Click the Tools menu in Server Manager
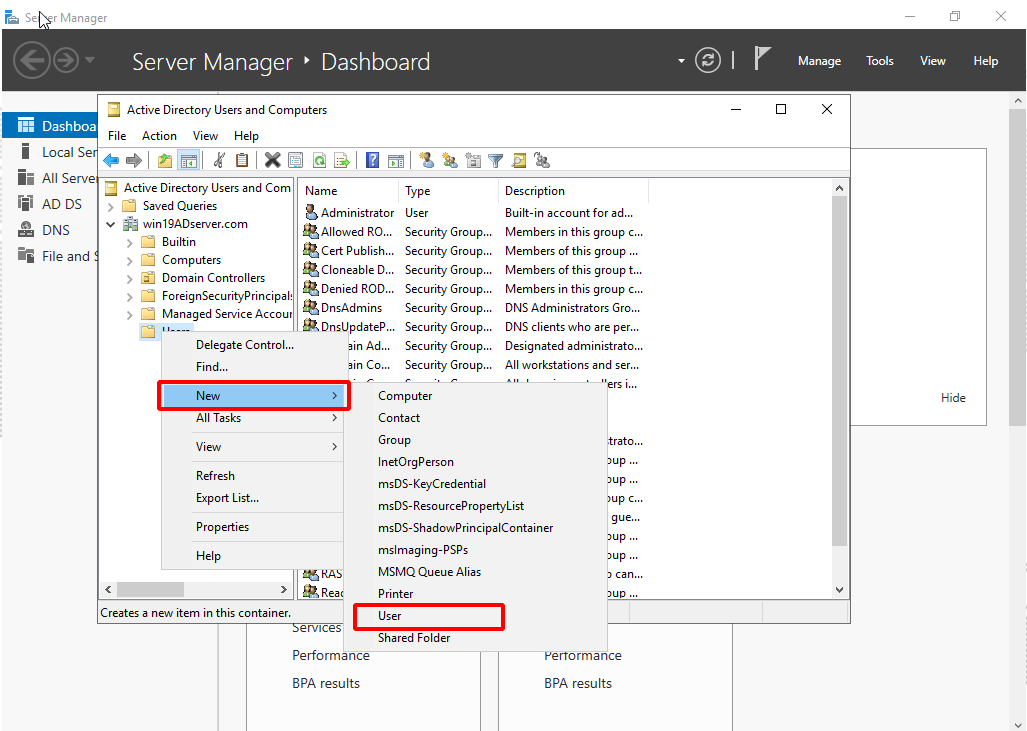 click(879, 61)
